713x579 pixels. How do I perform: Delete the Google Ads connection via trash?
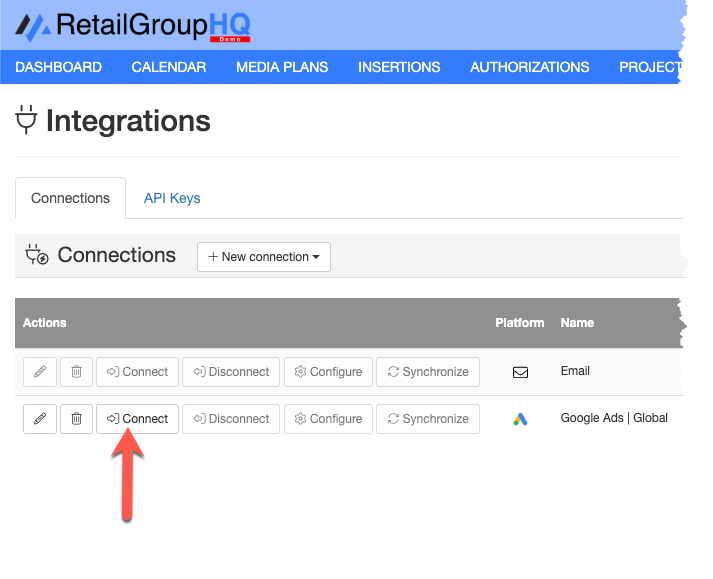pos(76,419)
